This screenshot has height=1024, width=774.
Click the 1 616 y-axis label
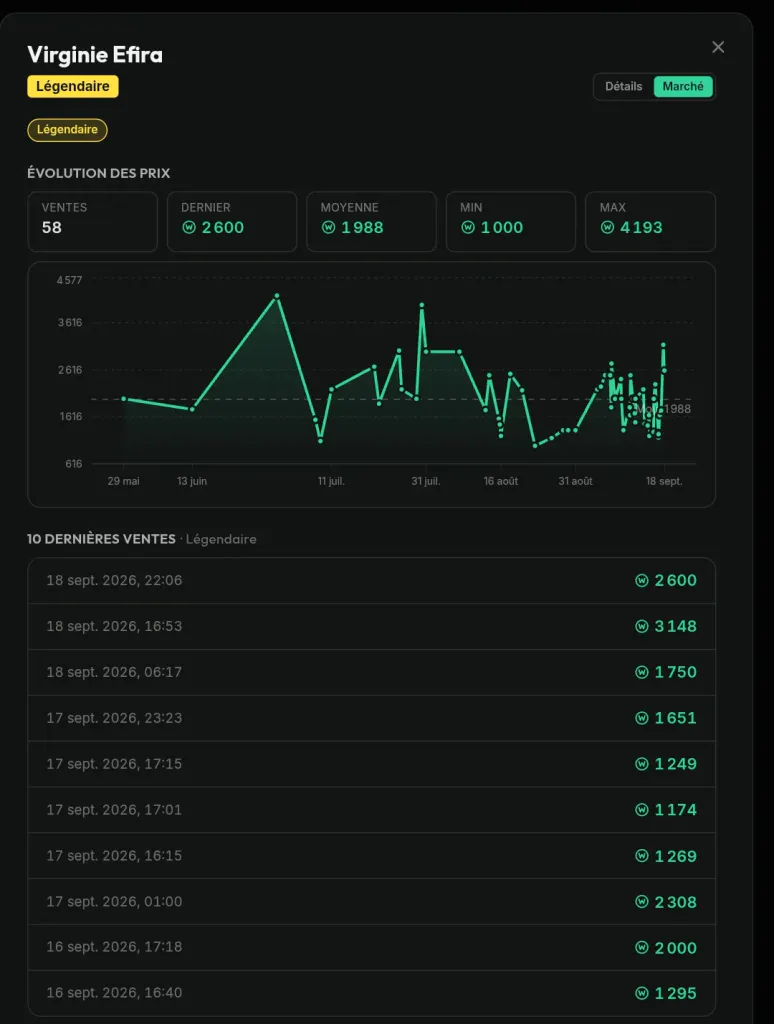tap(71, 417)
